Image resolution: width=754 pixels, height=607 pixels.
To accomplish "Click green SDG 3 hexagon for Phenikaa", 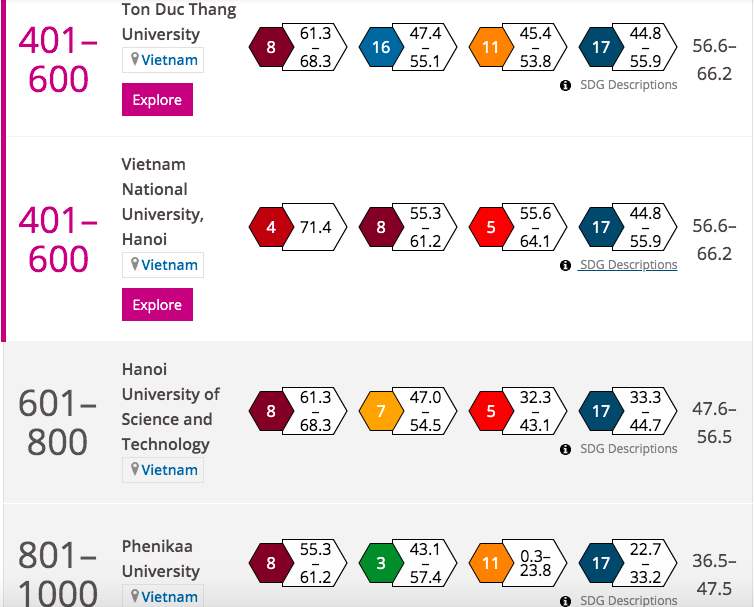I will (x=381, y=564).
